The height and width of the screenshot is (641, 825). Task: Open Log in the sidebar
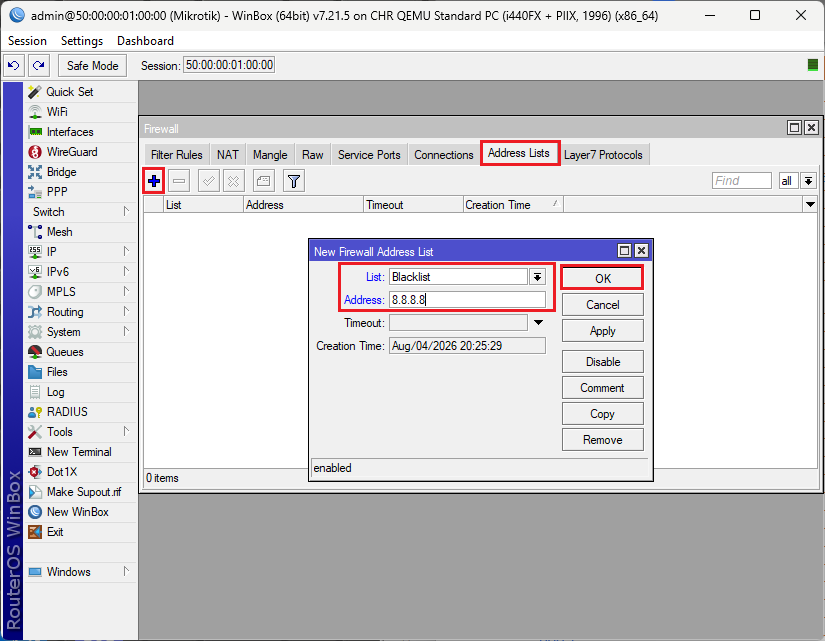(x=82, y=392)
